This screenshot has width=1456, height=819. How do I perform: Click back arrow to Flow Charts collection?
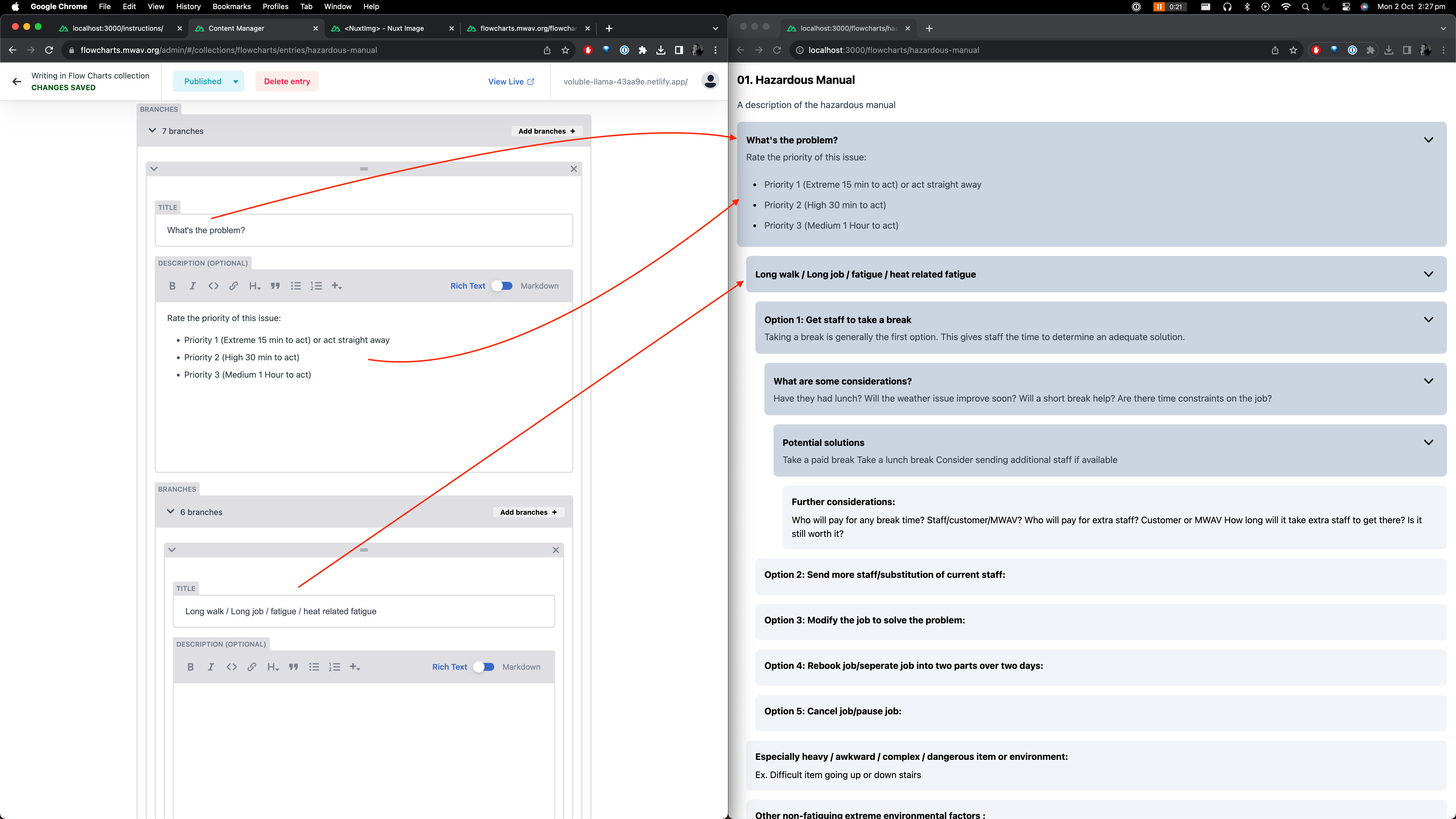pyautogui.click(x=16, y=81)
